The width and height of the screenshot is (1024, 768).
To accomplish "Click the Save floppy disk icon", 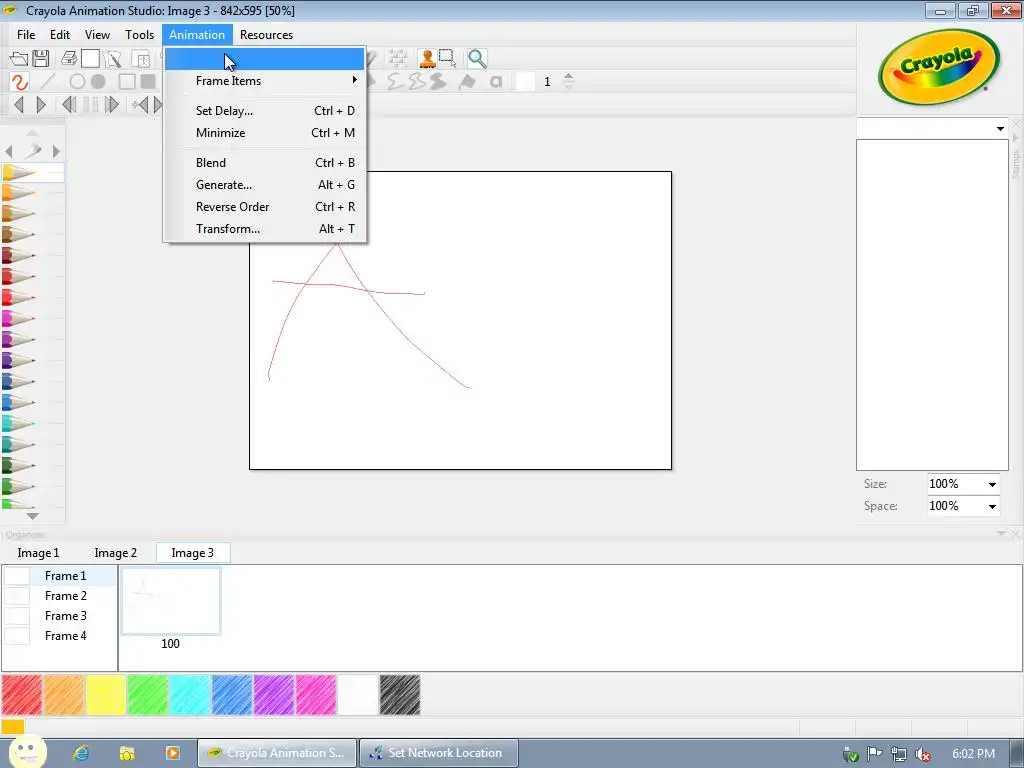I will (x=40, y=59).
